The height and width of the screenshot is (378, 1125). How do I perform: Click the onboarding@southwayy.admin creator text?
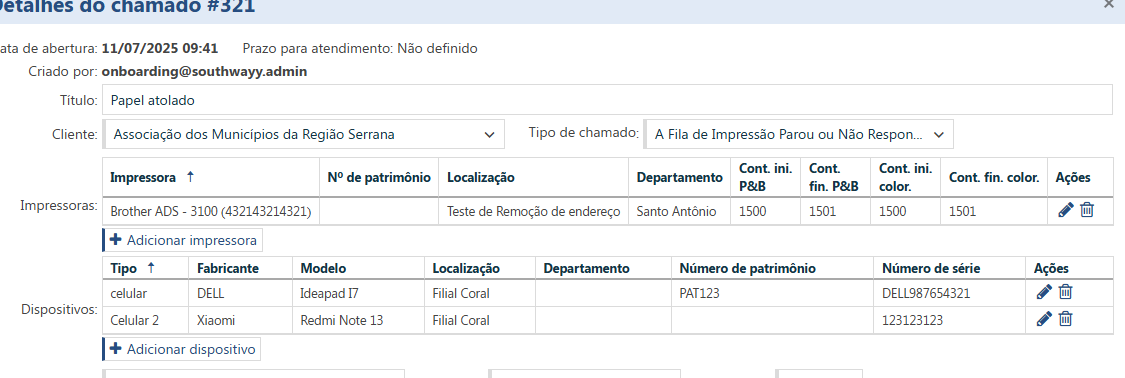click(204, 72)
